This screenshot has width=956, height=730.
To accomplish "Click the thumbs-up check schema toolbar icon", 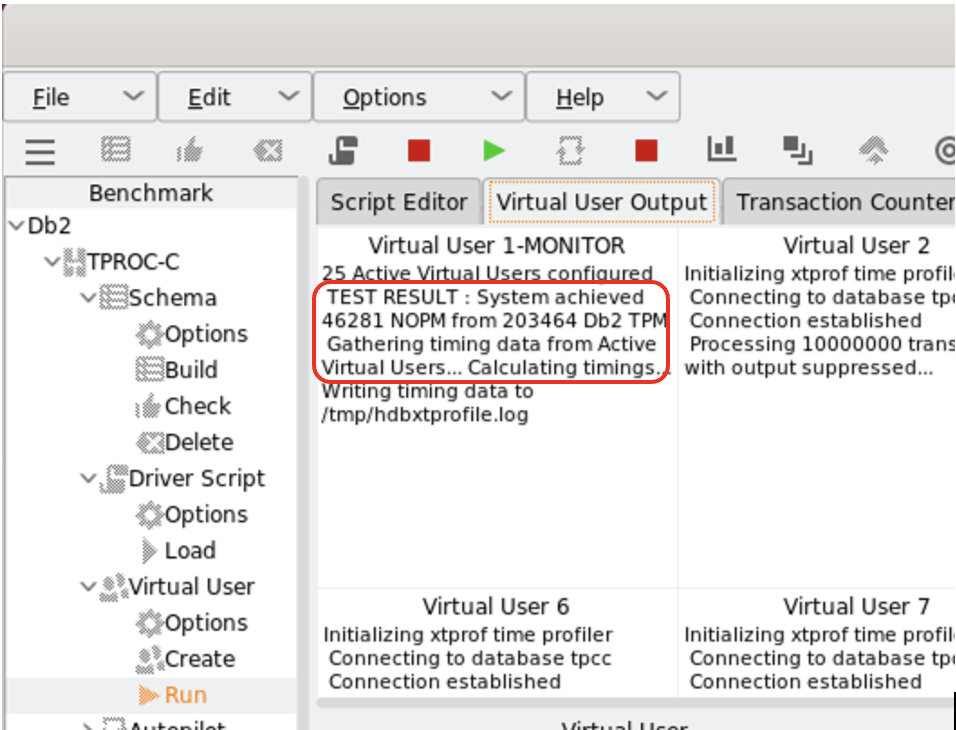I will (190, 150).
